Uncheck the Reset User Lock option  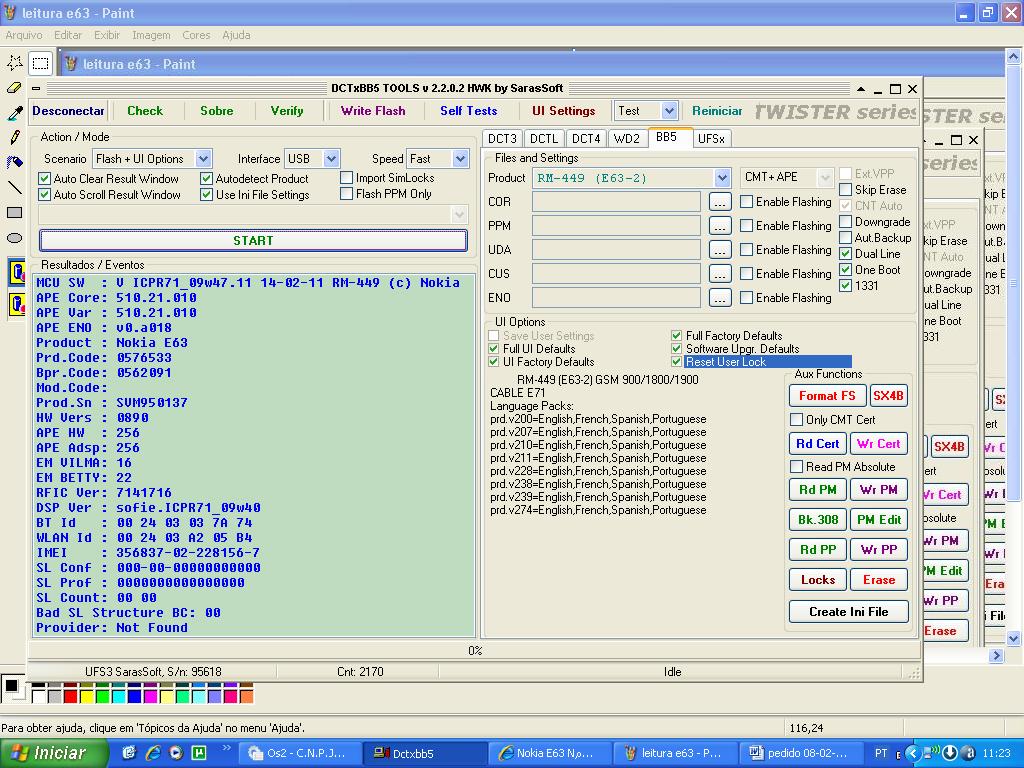pyautogui.click(x=677, y=362)
